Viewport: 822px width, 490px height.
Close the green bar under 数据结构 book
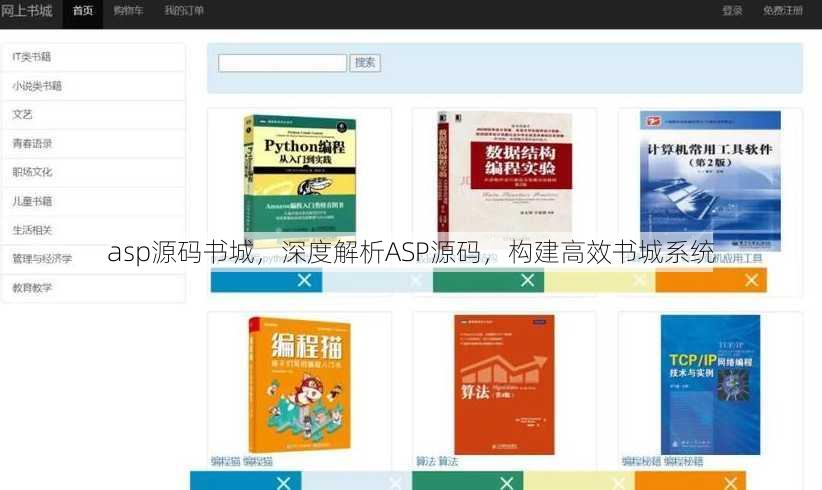pos(527,280)
